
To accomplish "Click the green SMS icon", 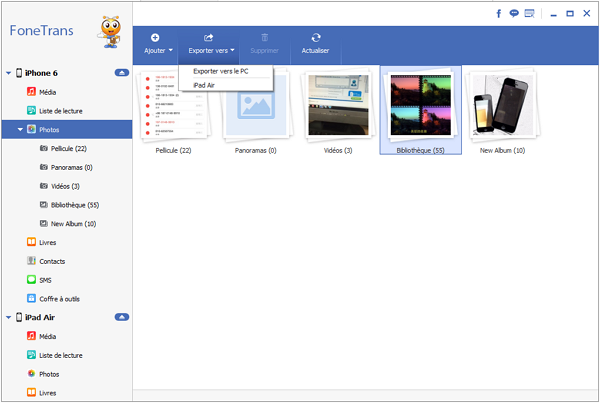I will tap(31, 280).
